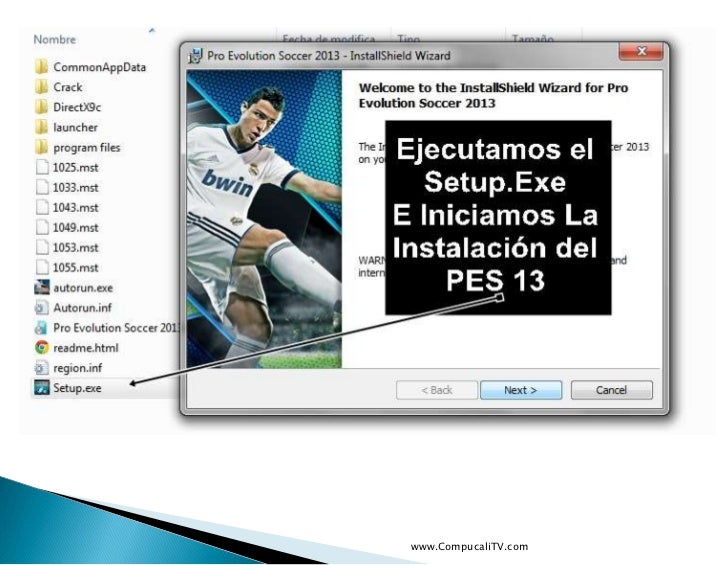
Task: Select the Pro Evolution Soccer 2013 installer package icon
Action: (41, 327)
